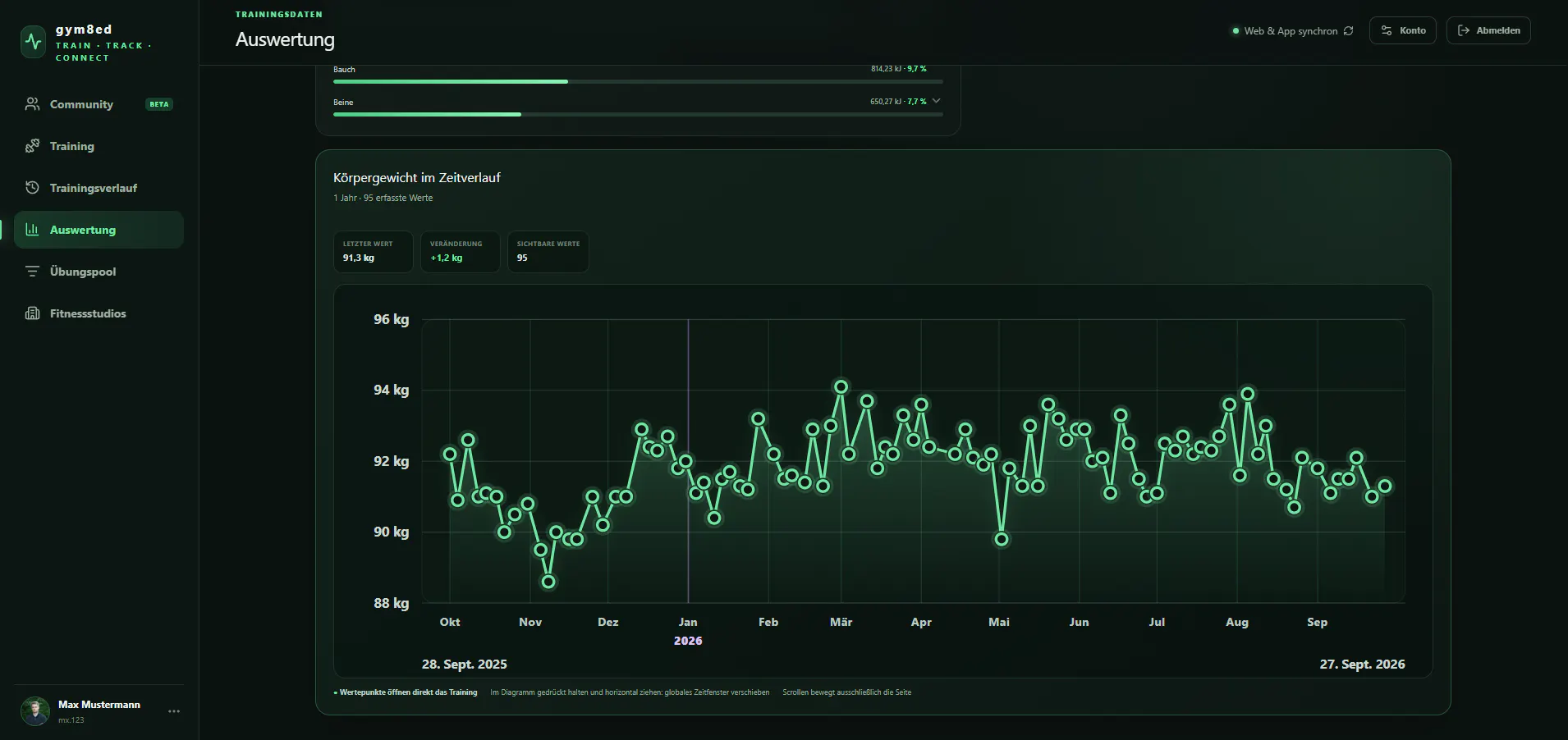Click the 27. Sept. 2026 end date label
Image resolution: width=1568 pixels, height=740 pixels.
click(x=1362, y=664)
